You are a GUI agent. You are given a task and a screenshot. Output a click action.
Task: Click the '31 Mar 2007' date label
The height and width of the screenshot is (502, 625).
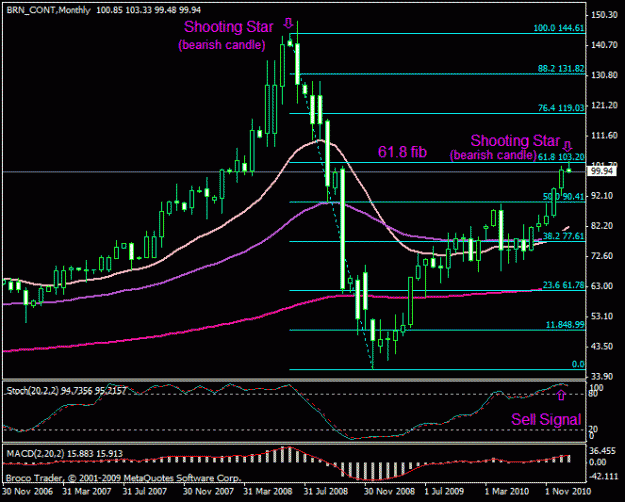86,491
